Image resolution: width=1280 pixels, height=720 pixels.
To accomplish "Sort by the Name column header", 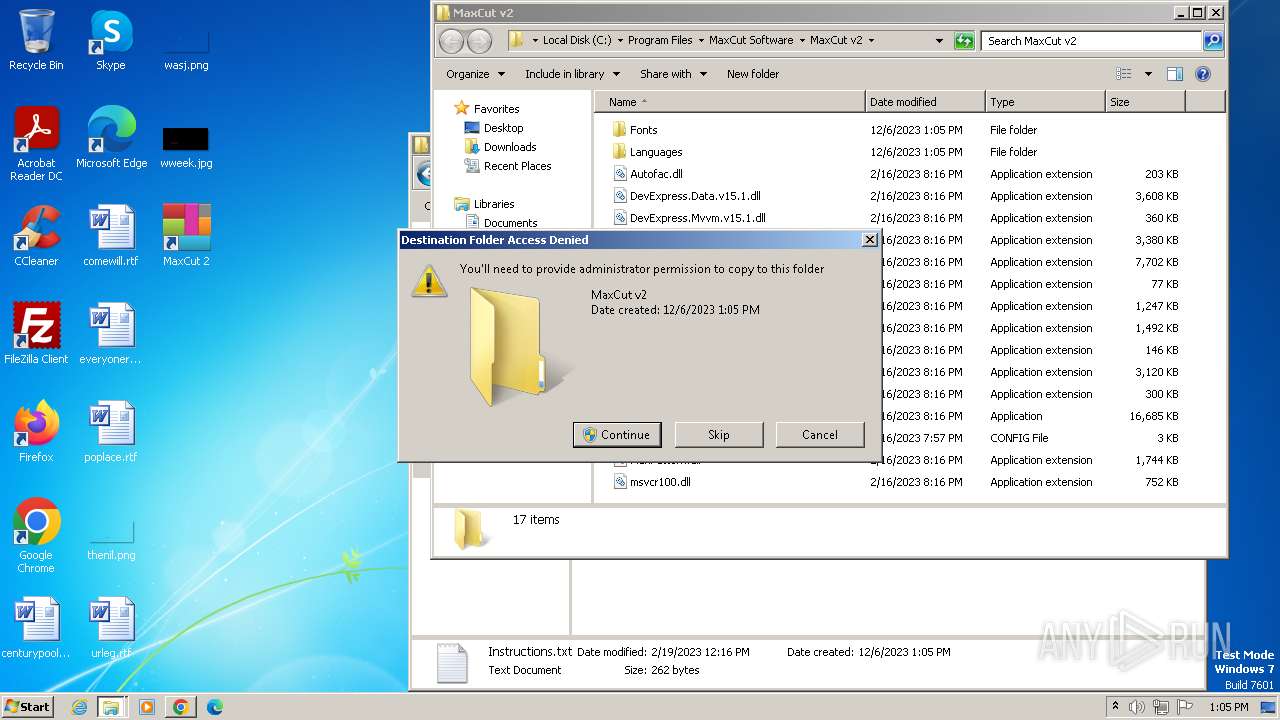I will [x=730, y=102].
